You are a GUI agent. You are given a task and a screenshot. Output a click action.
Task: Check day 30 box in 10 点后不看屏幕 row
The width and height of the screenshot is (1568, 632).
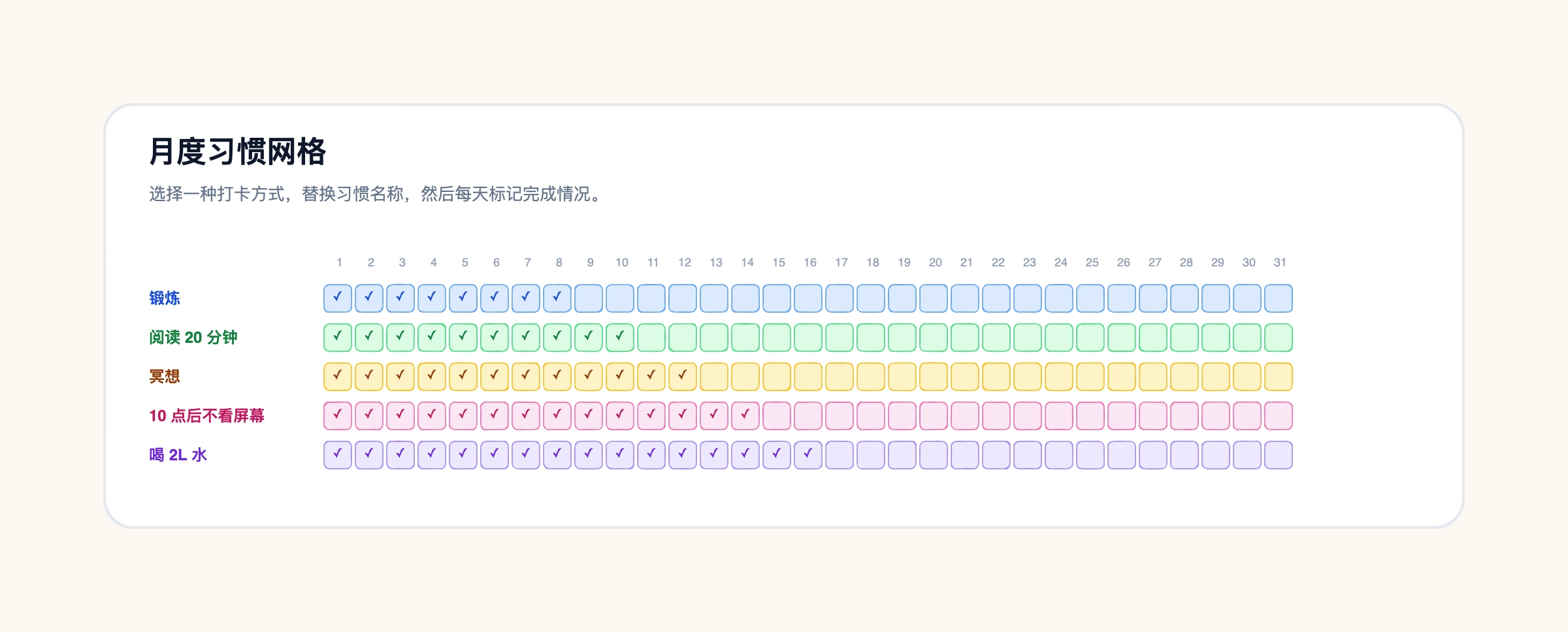point(1247,416)
